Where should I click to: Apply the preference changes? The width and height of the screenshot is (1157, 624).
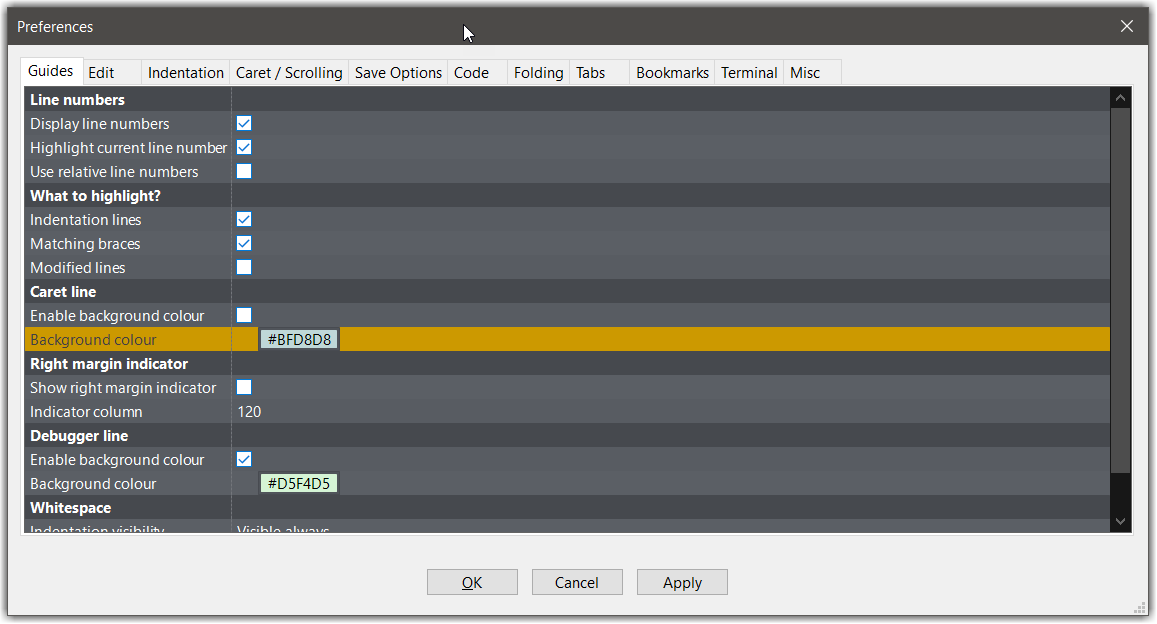(682, 582)
